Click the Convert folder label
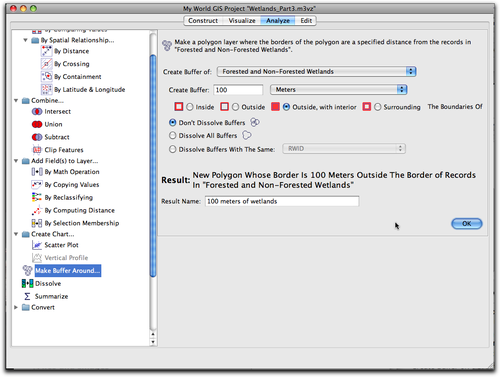Screen dimensions: 500x377 (43, 307)
